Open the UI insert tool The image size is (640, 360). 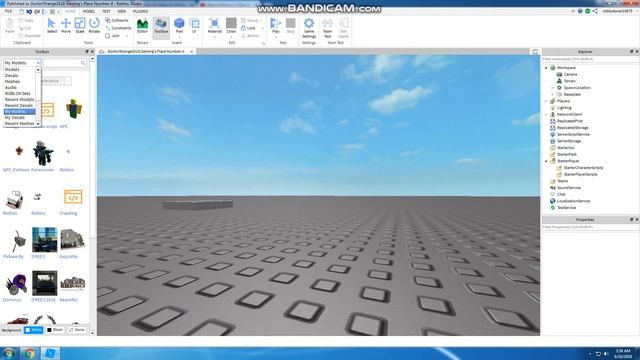pyautogui.click(x=194, y=26)
